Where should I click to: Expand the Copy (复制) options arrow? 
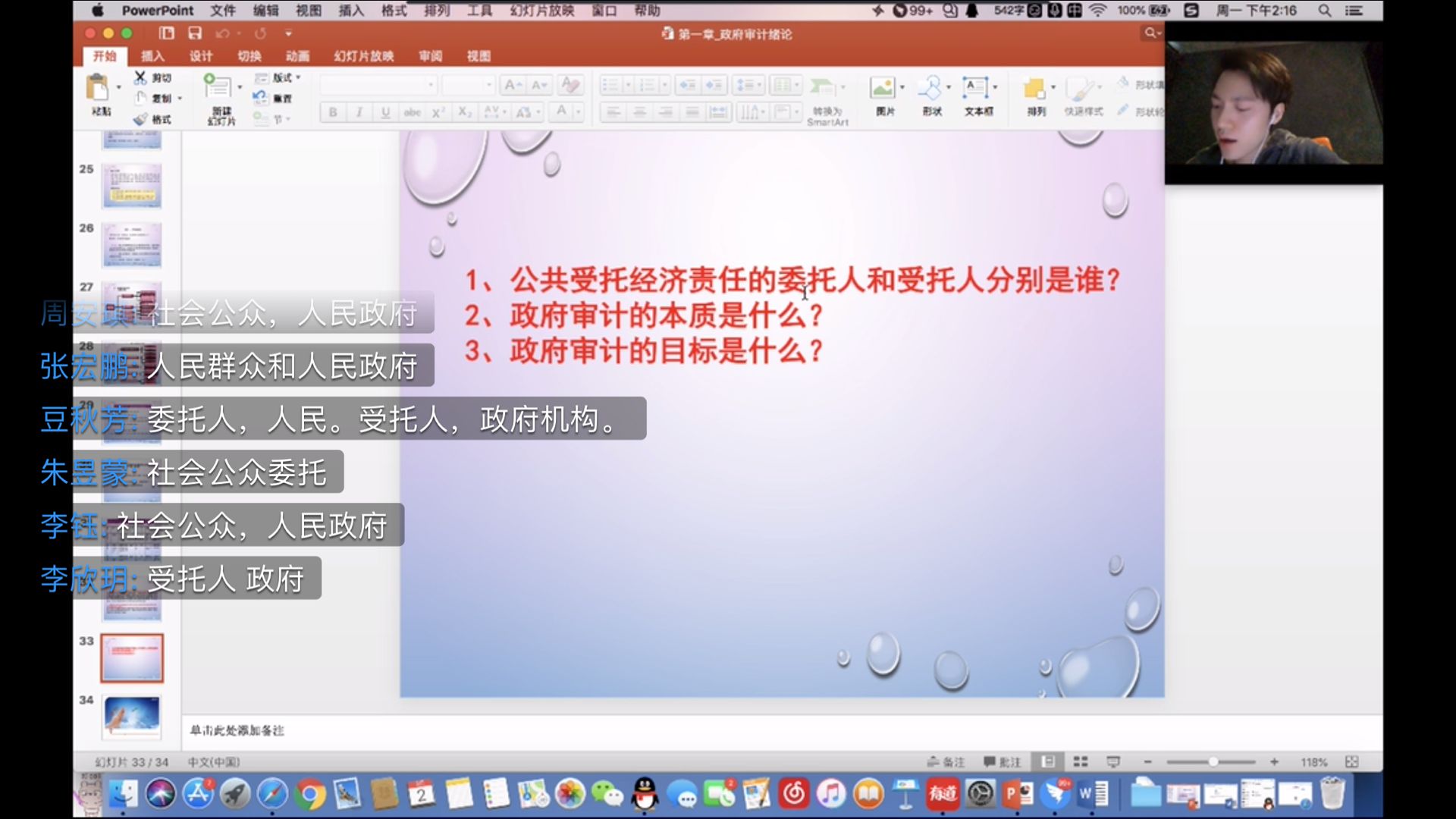click(x=180, y=99)
